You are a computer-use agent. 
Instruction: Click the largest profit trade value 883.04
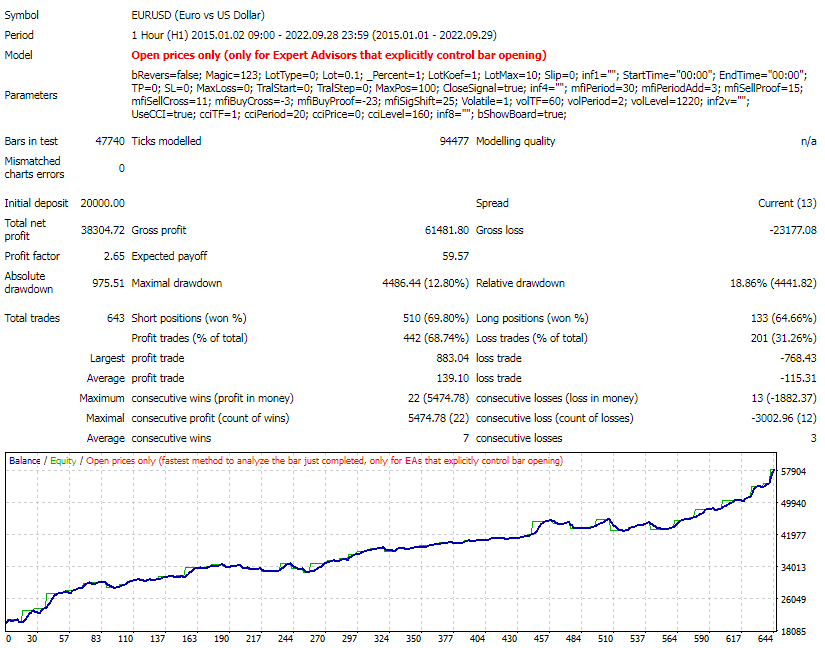452,358
